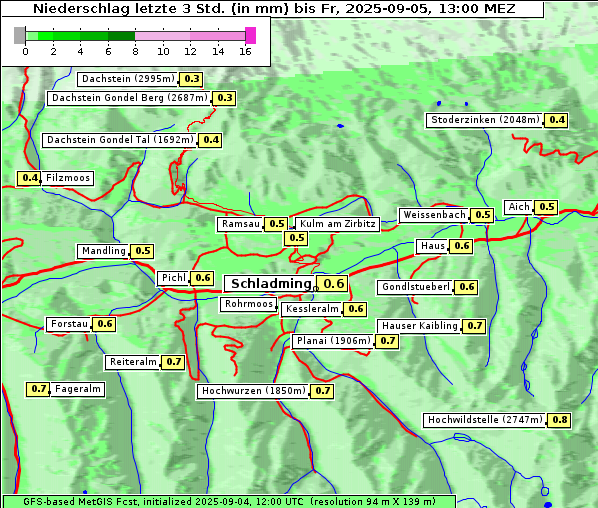Click the GFS-based MetGIS forecast footer text
598x508 pixels.
229,502
